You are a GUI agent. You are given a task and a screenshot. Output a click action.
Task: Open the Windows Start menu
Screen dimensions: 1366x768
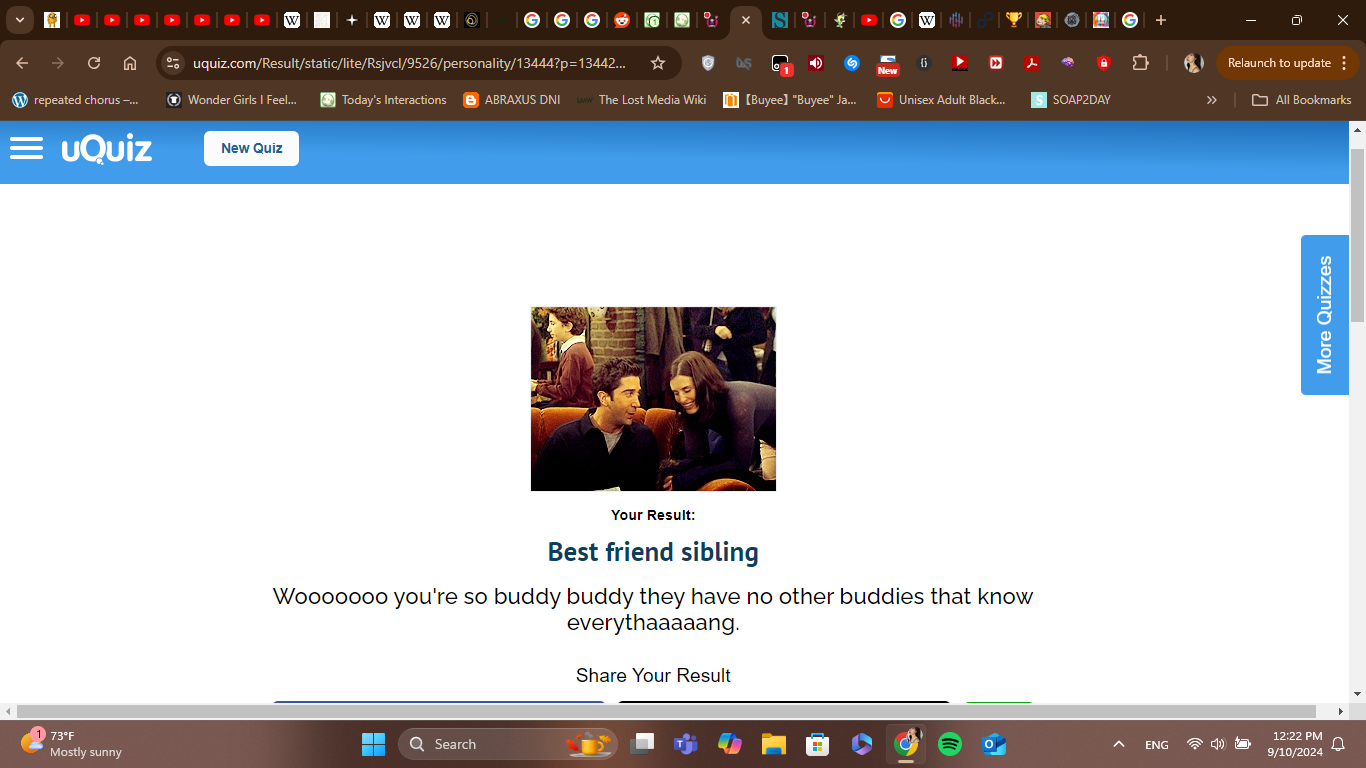(373, 744)
